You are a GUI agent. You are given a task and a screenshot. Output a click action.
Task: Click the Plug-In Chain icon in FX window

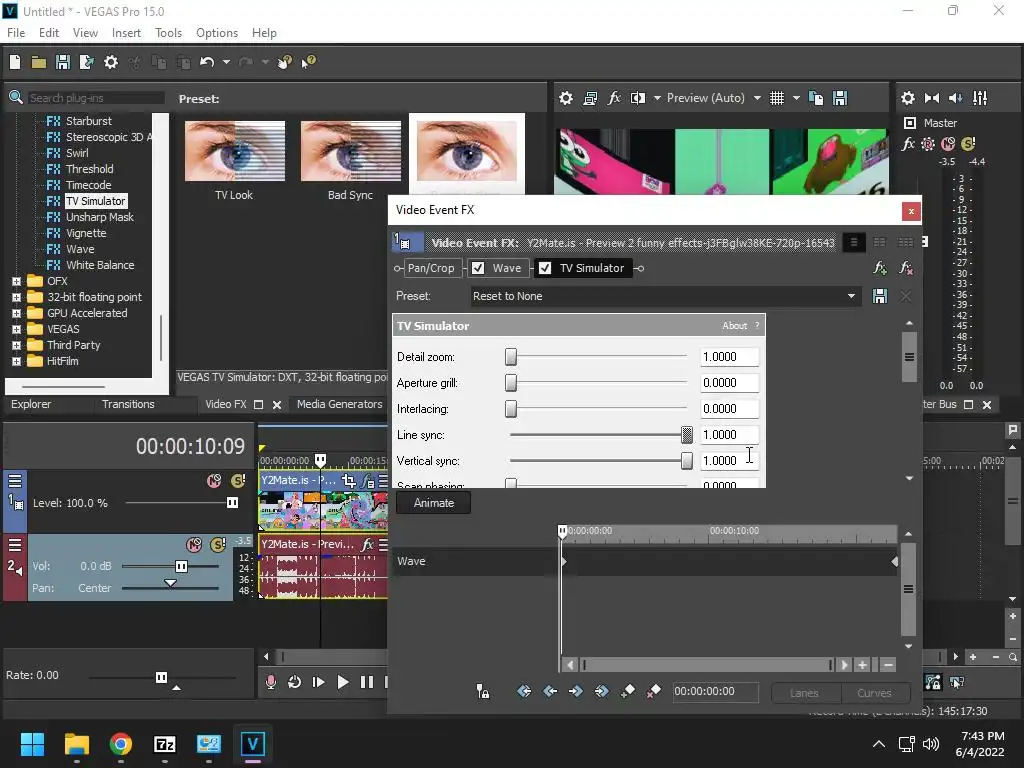pos(880,268)
